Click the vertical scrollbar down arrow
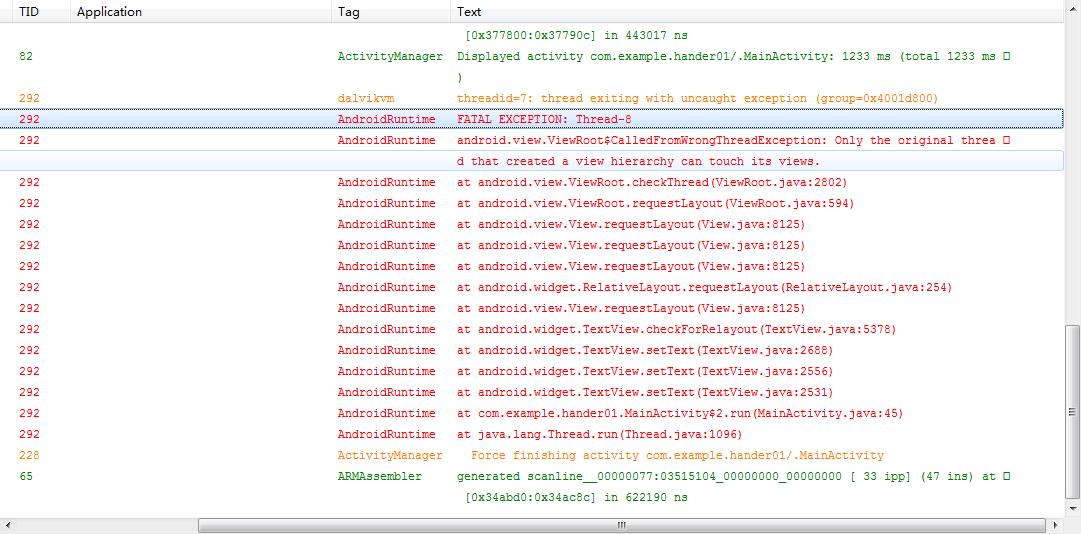This screenshot has width=1081, height=534. [x=1072, y=508]
